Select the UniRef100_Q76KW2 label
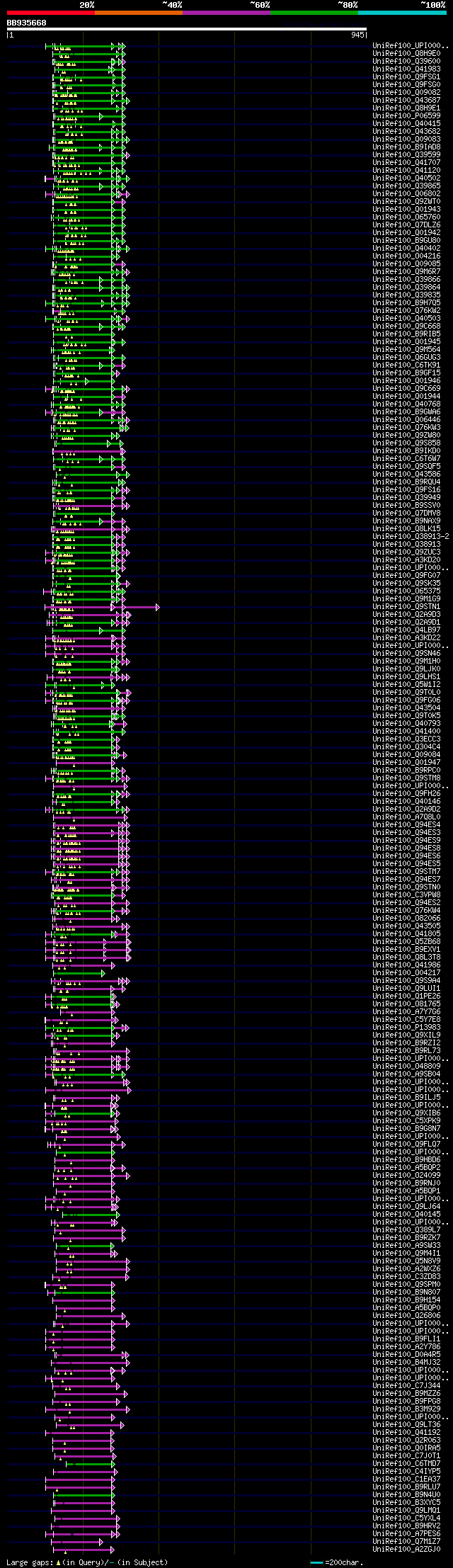 click(406, 310)
